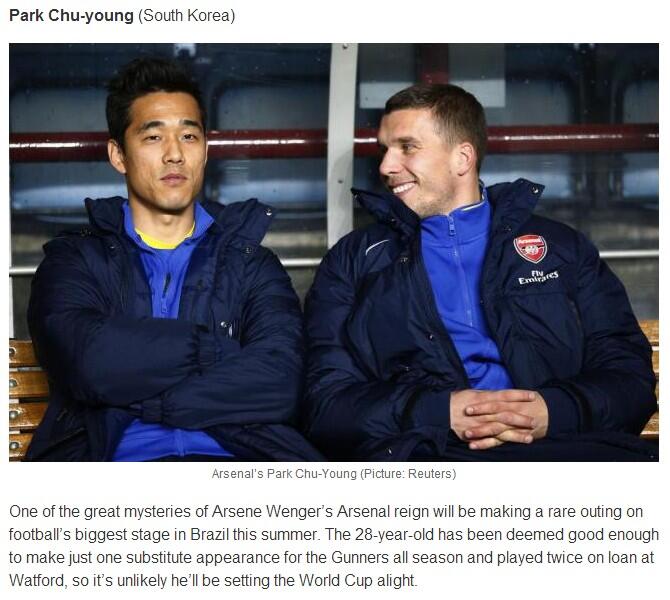Click the clasped hands of the smiling man
Viewport: 670px width, 600px height.
pos(499,419)
